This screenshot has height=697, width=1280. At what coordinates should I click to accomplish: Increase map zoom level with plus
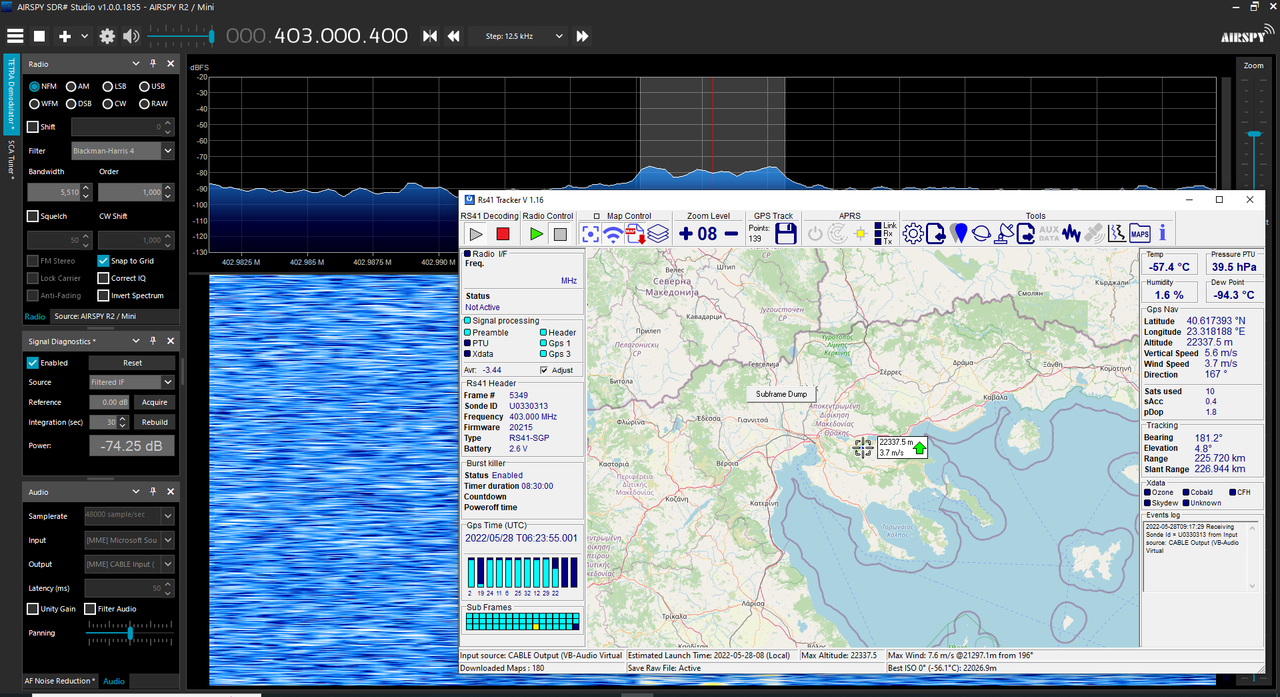(685, 234)
